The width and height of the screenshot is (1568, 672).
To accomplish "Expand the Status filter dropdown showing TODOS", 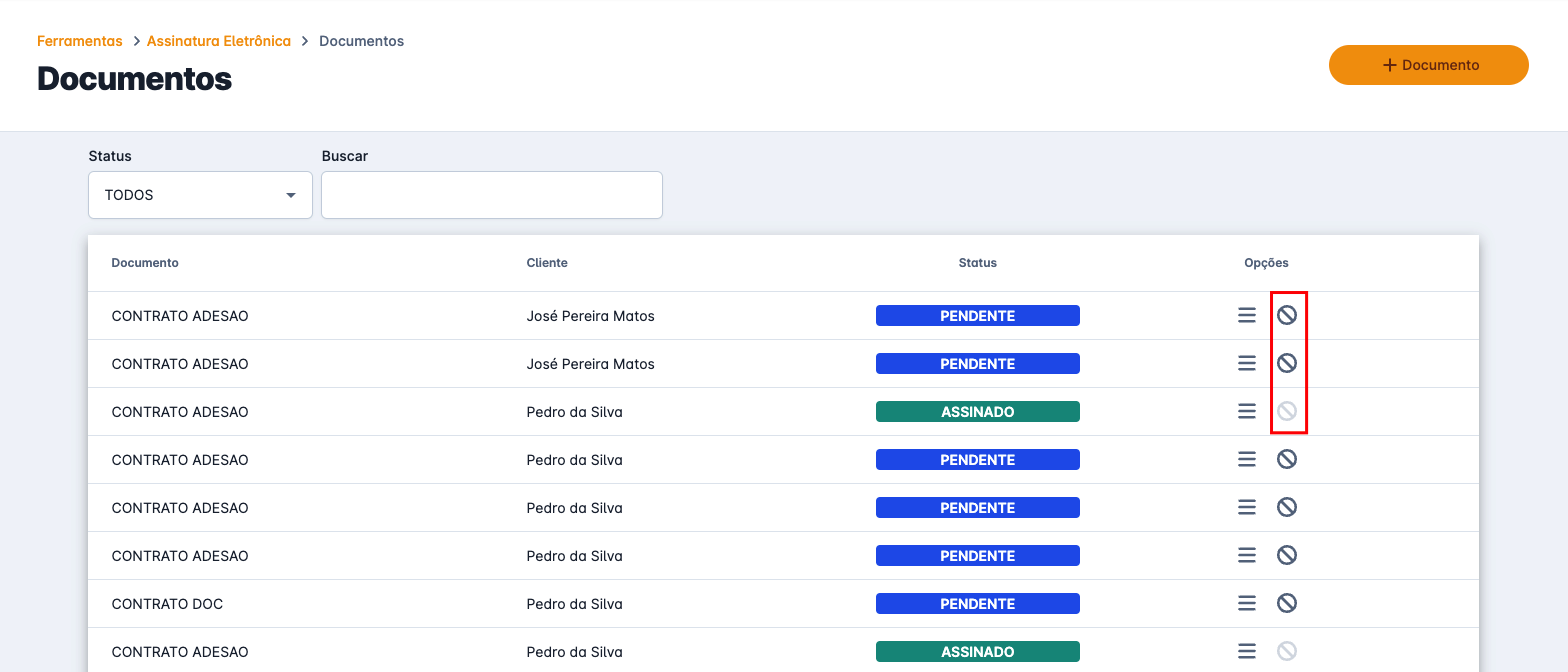I will click(x=200, y=195).
